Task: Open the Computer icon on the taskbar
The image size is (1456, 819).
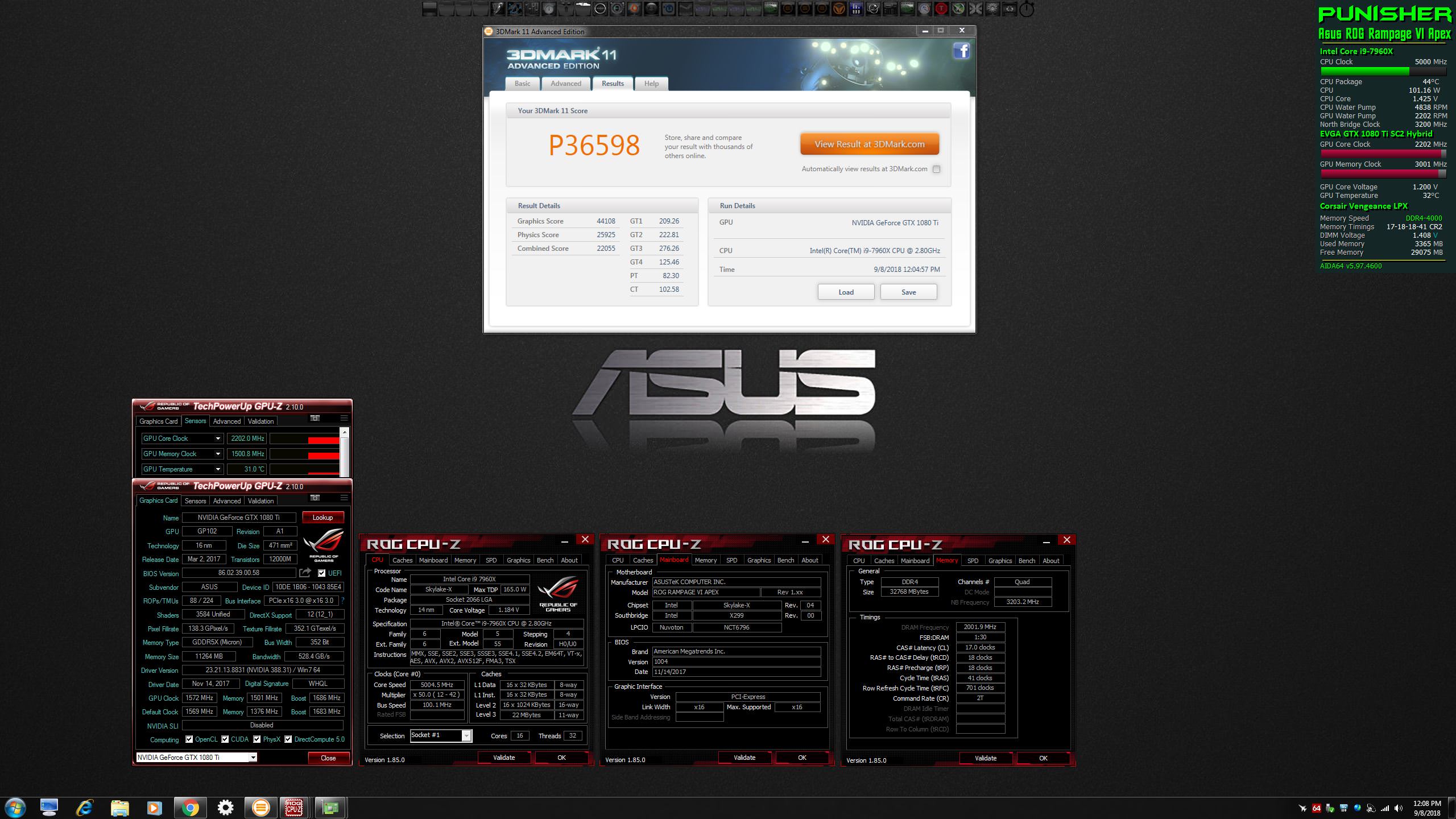Action: (x=49, y=808)
